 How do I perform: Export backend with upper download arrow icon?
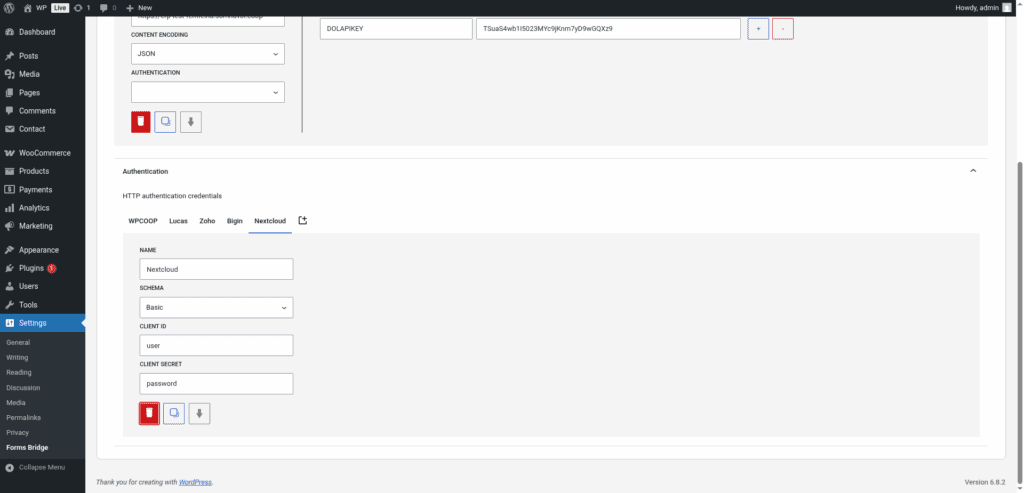point(191,122)
